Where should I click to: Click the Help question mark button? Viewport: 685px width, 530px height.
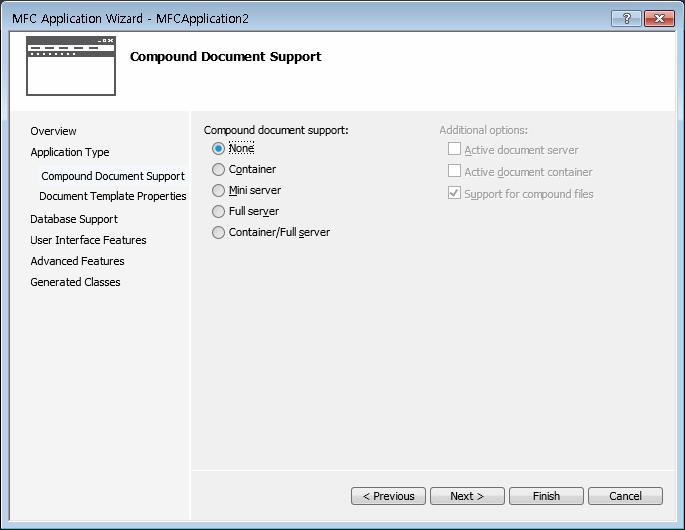point(626,18)
